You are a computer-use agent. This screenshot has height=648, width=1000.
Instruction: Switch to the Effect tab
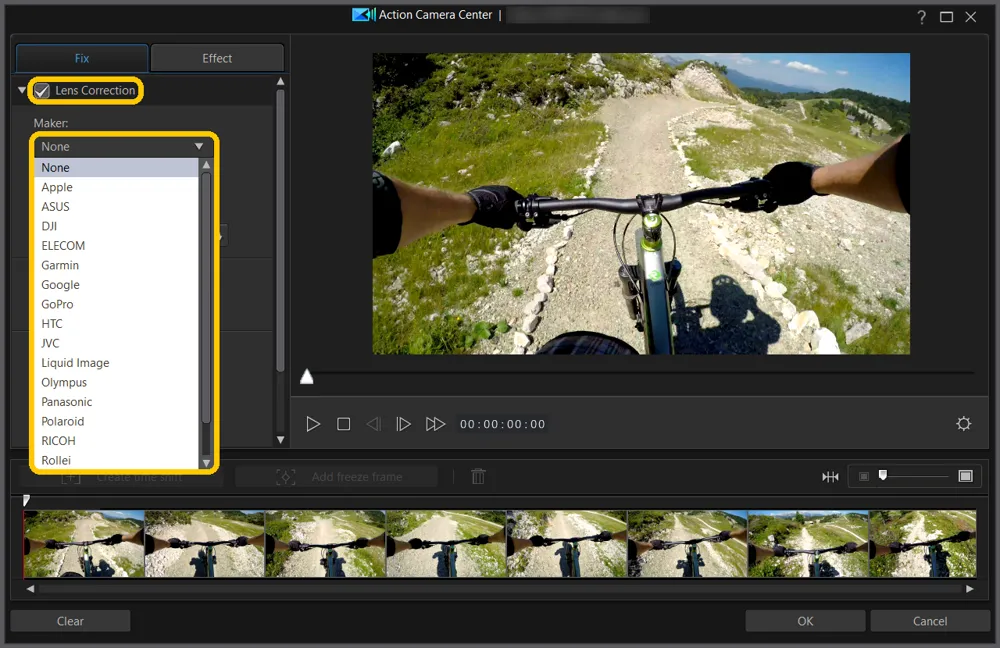coord(217,58)
